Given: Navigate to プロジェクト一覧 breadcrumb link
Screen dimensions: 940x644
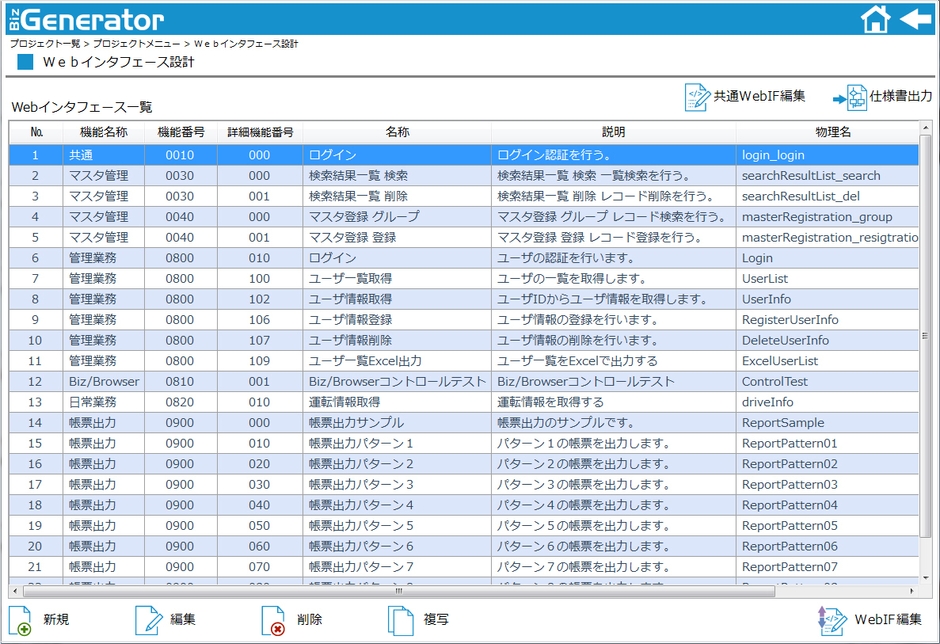Looking at the screenshot, I should click(x=44, y=43).
